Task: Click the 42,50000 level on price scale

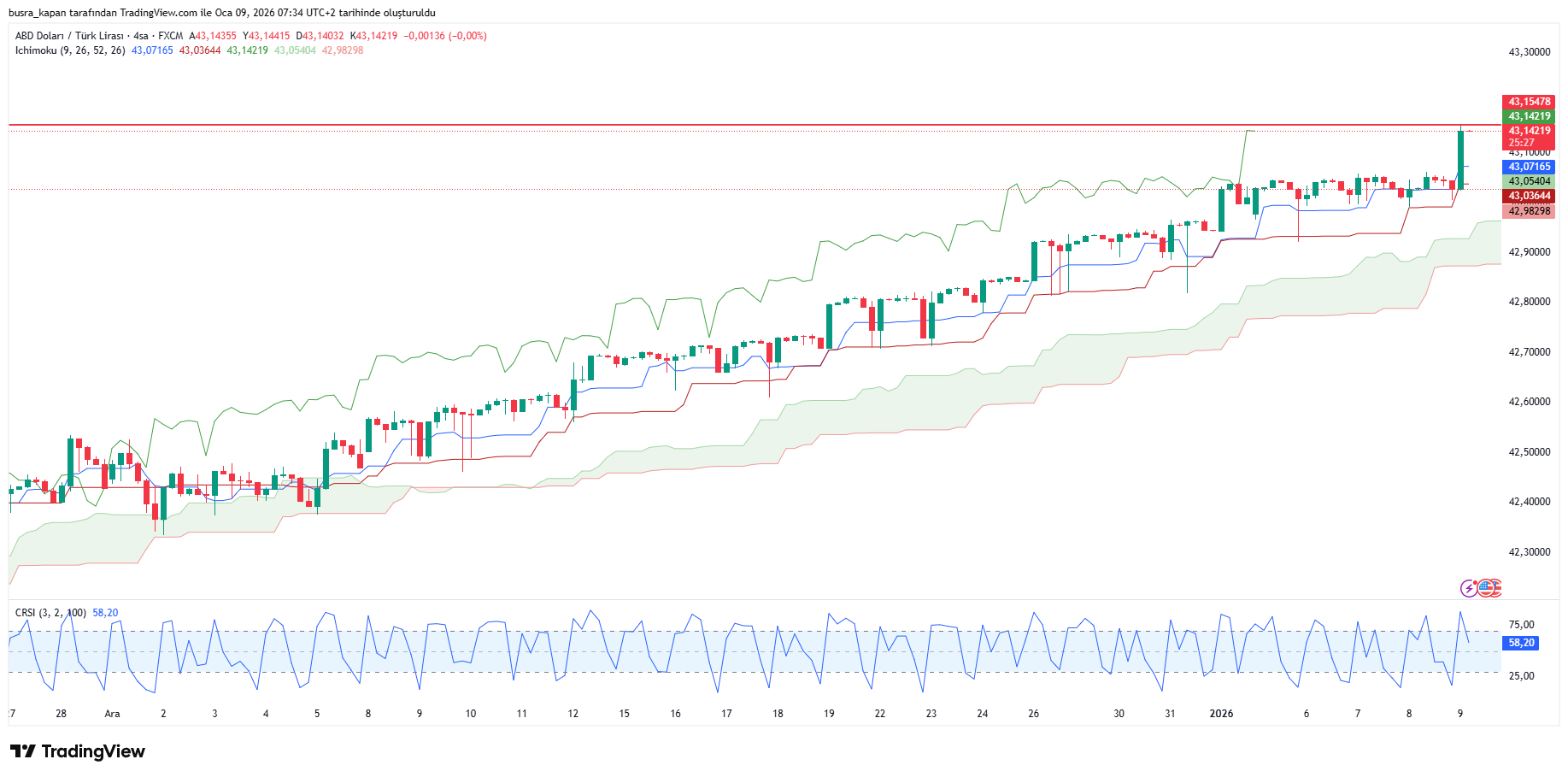Action: coord(1529,452)
